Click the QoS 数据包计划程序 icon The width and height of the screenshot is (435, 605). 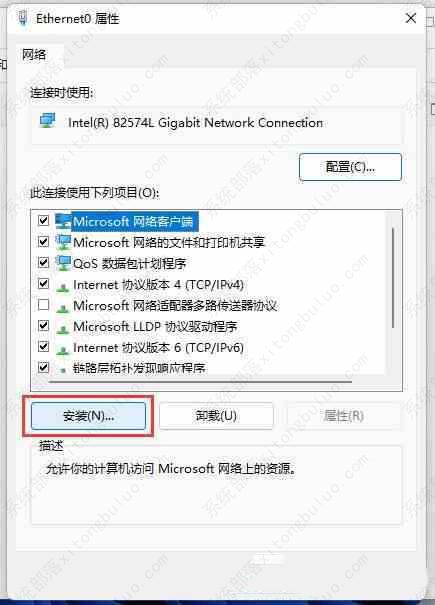[63, 263]
